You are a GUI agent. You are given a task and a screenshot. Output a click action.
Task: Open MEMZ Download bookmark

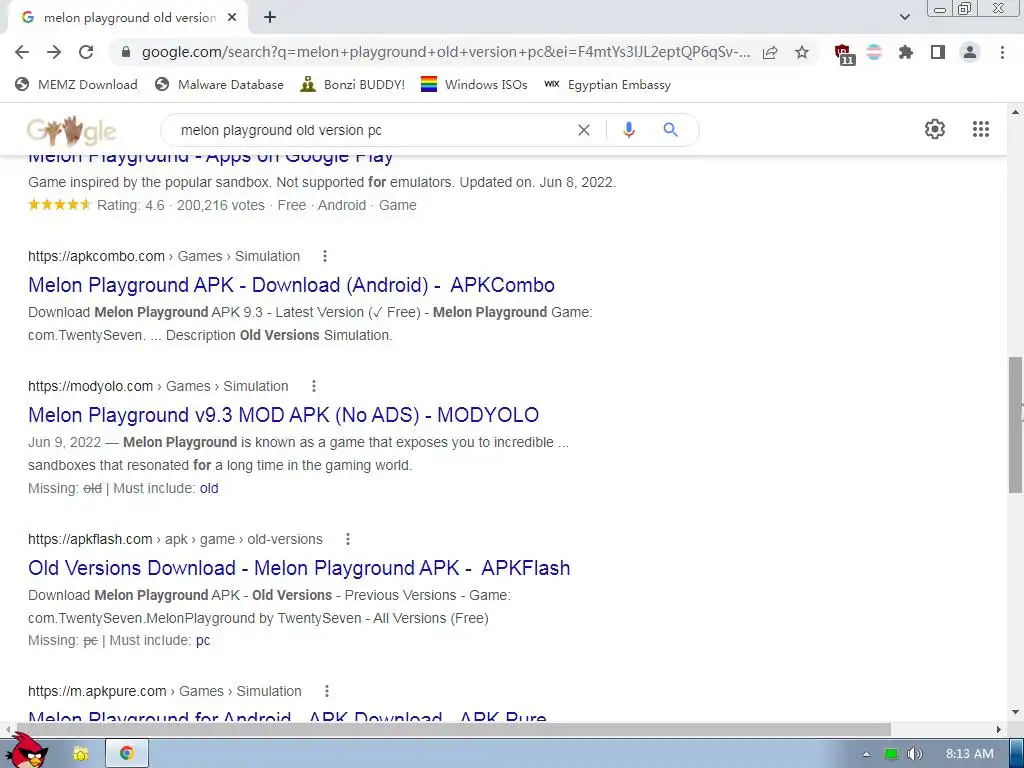76,84
